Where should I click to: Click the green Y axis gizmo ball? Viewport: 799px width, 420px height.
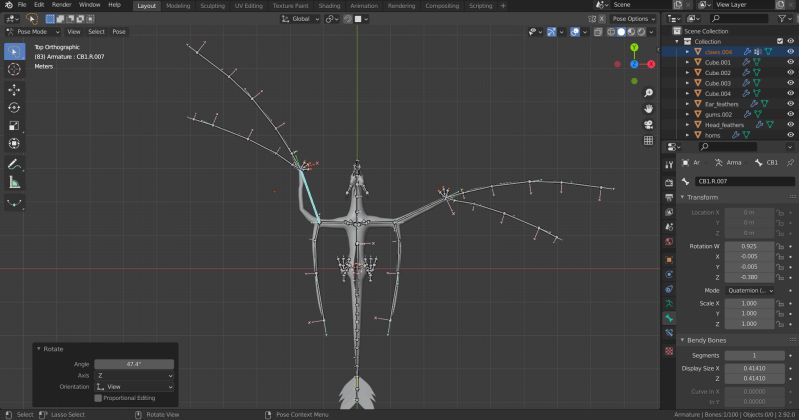(634, 47)
